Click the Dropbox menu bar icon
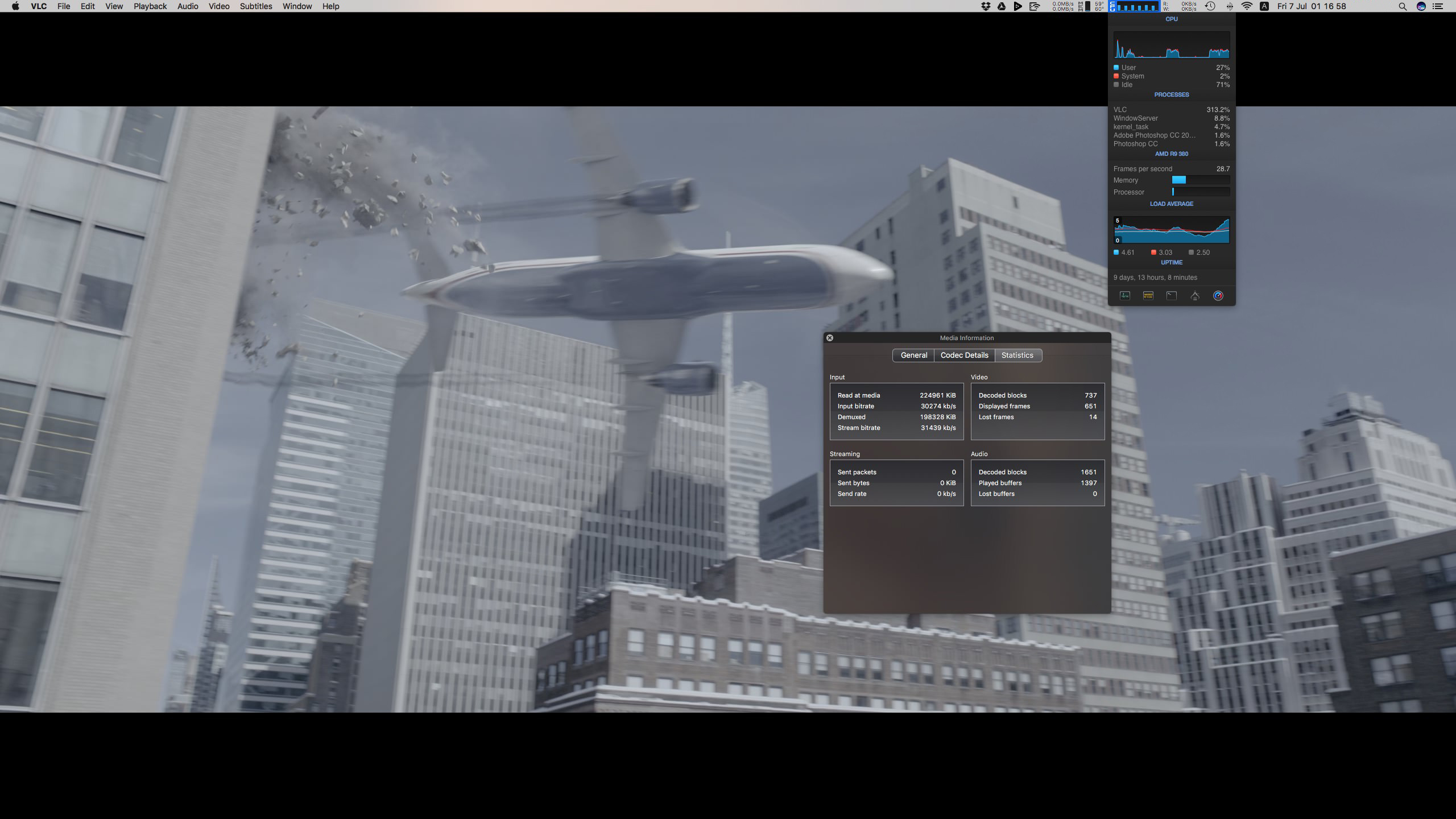Screen dimensions: 1456x819 pyautogui.click(x=986, y=6)
